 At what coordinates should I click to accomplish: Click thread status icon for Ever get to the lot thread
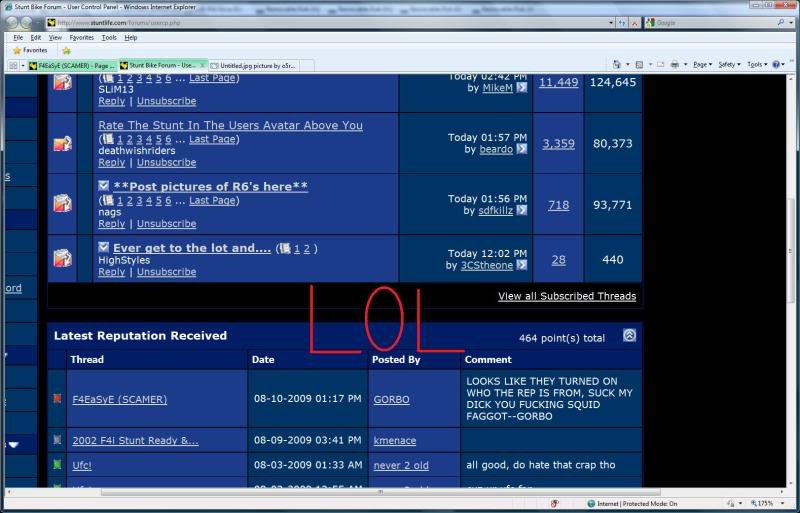point(63,258)
